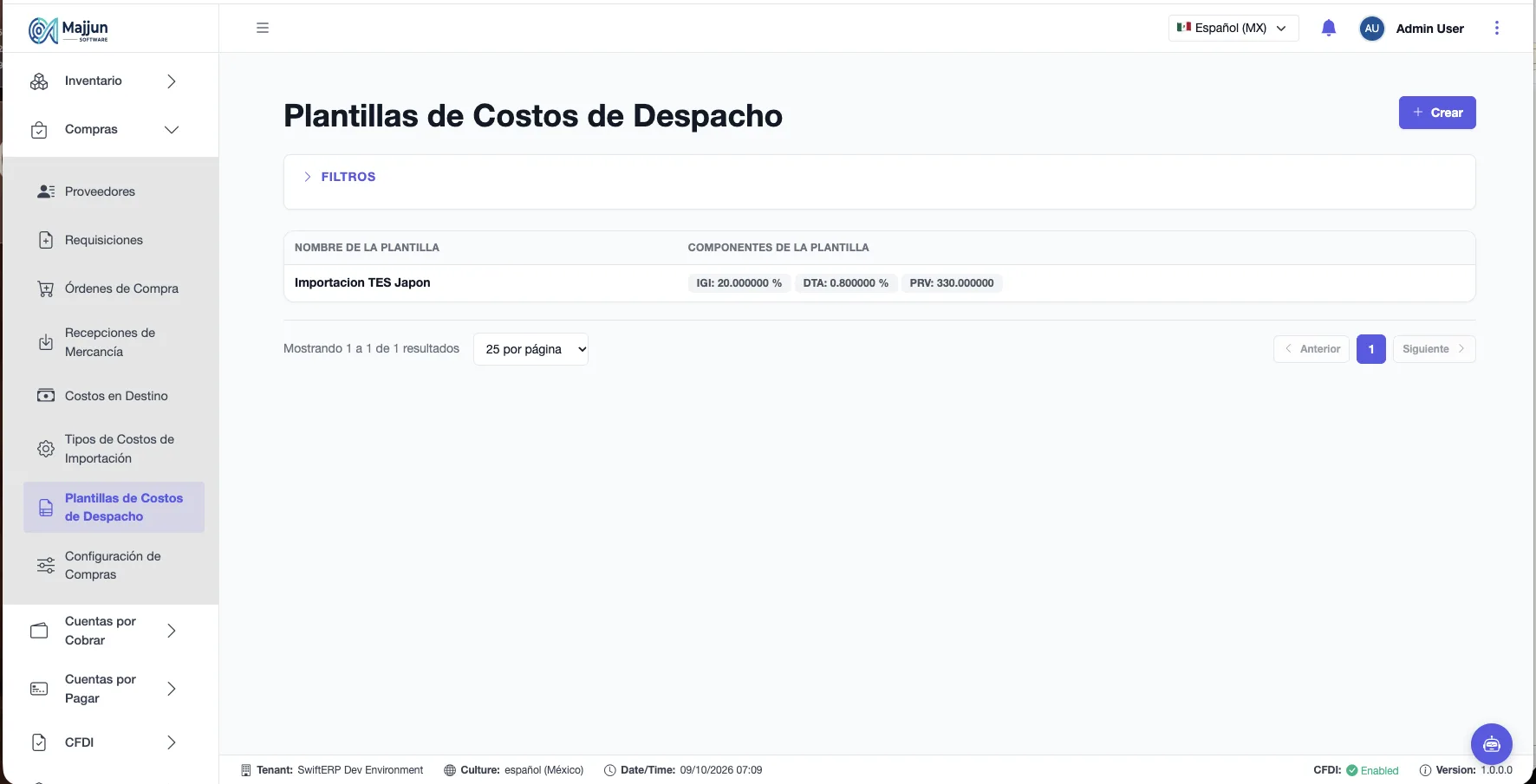Expand the Inventario menu chevron
The image size is (1536, 784).
pos(172,81)
